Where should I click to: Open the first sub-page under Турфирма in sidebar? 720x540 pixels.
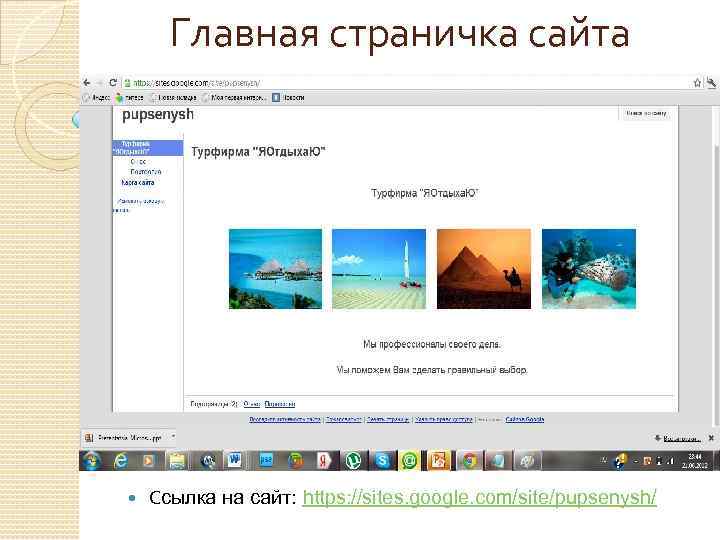[x=138, y=162]
